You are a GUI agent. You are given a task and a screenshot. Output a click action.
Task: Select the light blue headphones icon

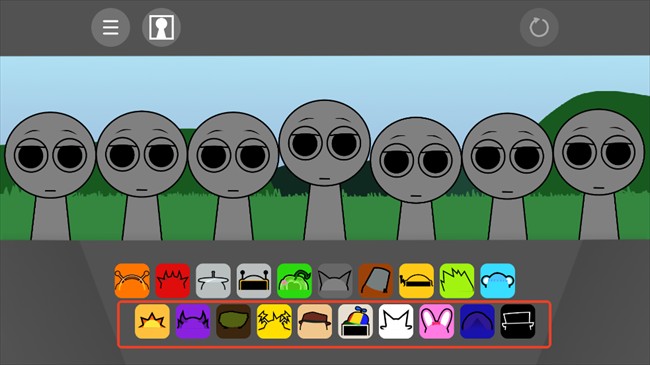pos(497,281)
